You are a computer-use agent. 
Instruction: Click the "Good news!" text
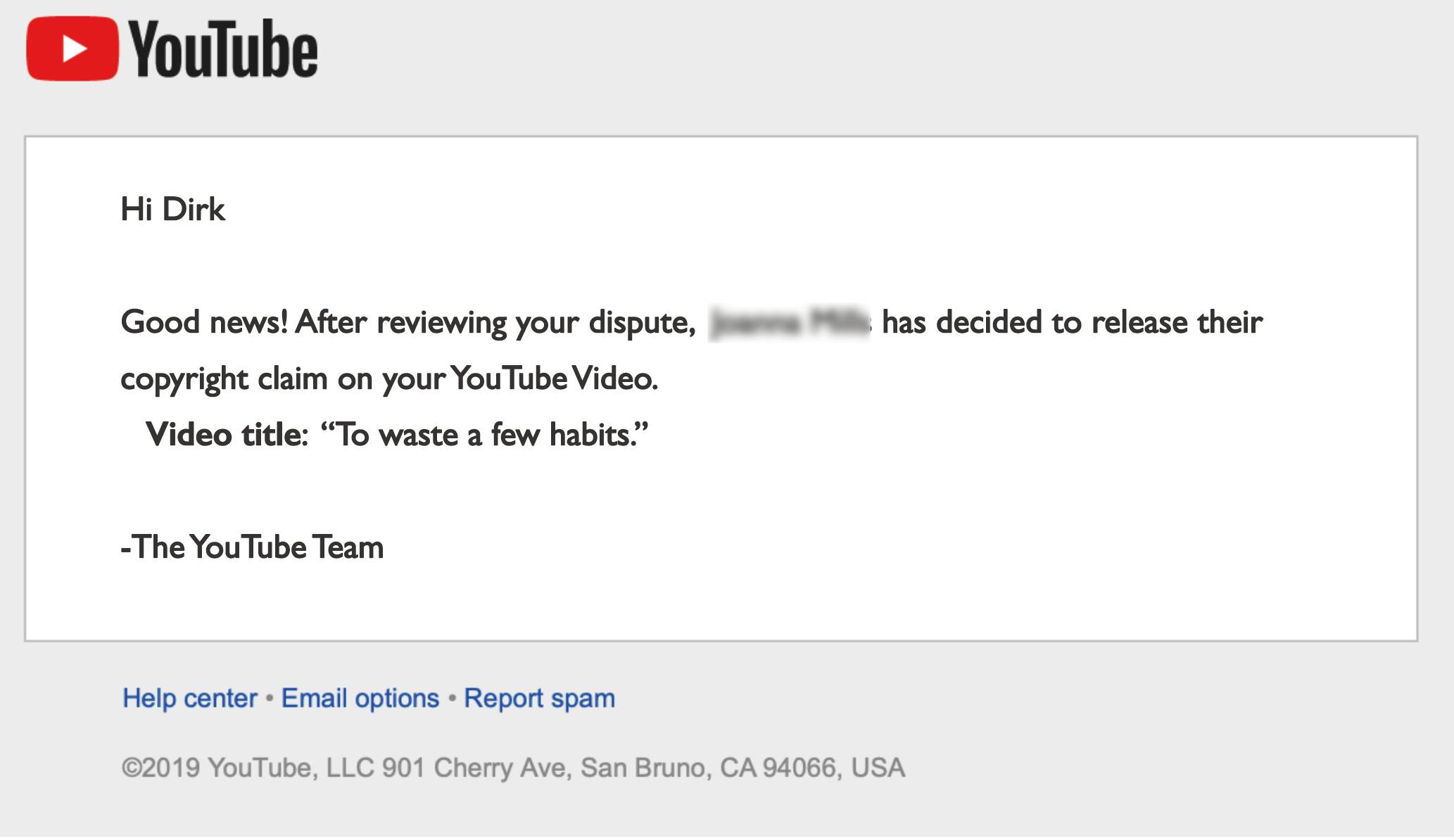[204, 323]
